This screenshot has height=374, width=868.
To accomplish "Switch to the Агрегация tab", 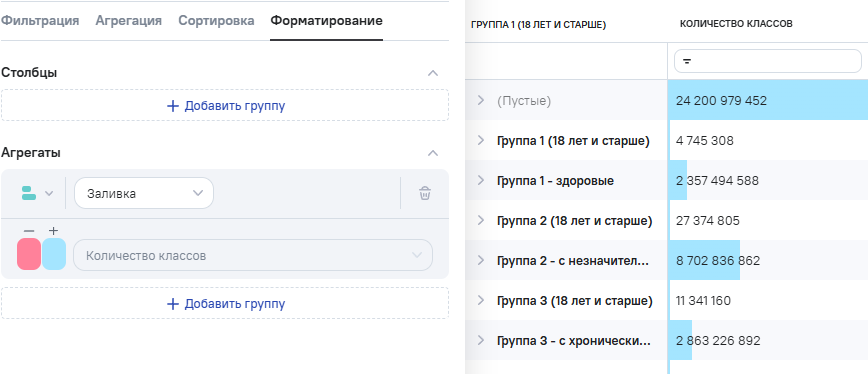I will tap(128, 21).
